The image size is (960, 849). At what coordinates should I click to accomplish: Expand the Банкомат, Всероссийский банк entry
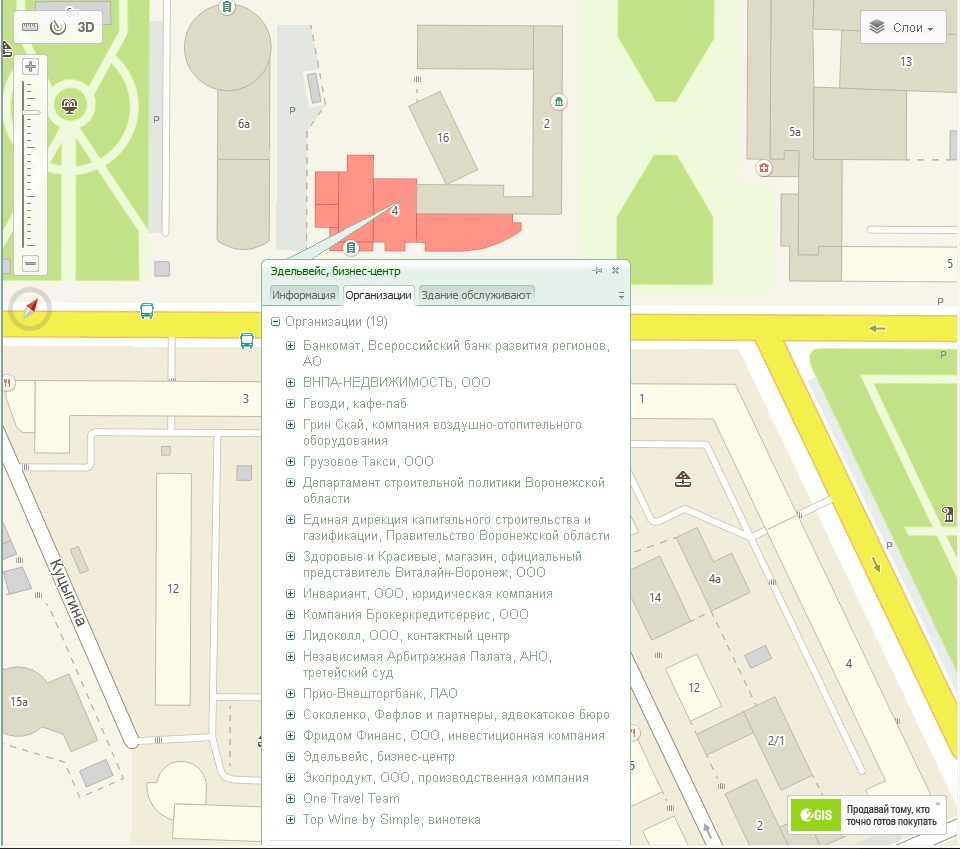(x=291, y=346)
